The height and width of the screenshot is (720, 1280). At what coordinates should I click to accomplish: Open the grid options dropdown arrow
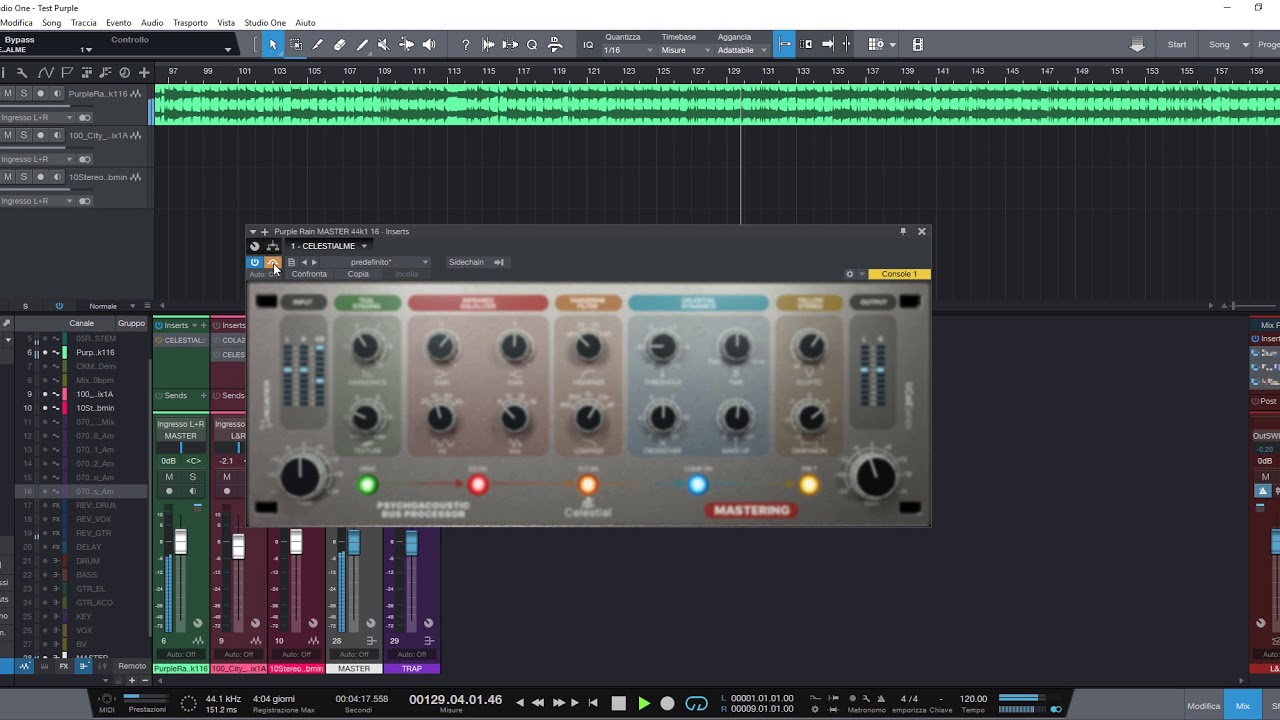click(892, 44)
